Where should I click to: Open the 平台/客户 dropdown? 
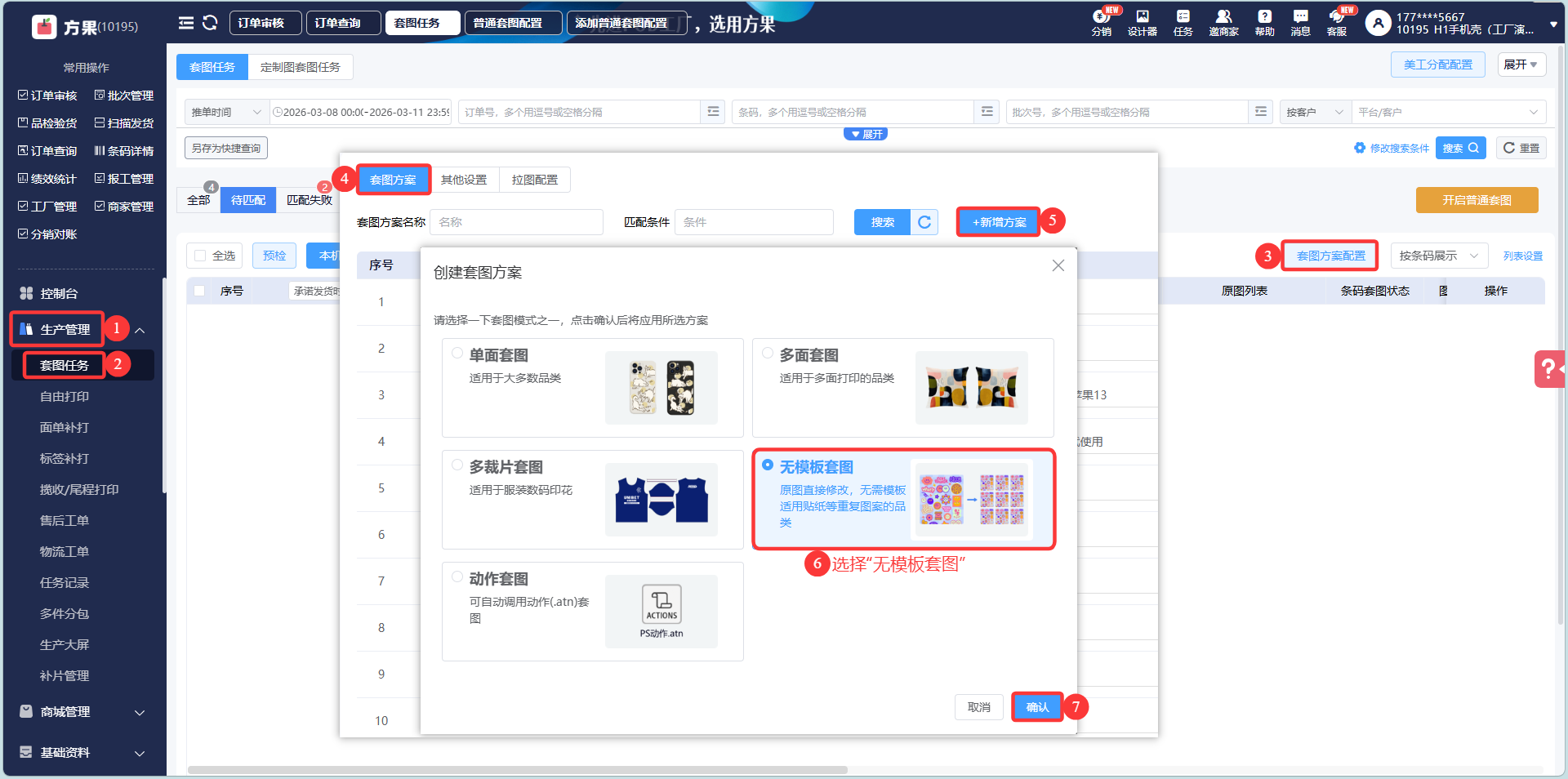[1448, 112]
